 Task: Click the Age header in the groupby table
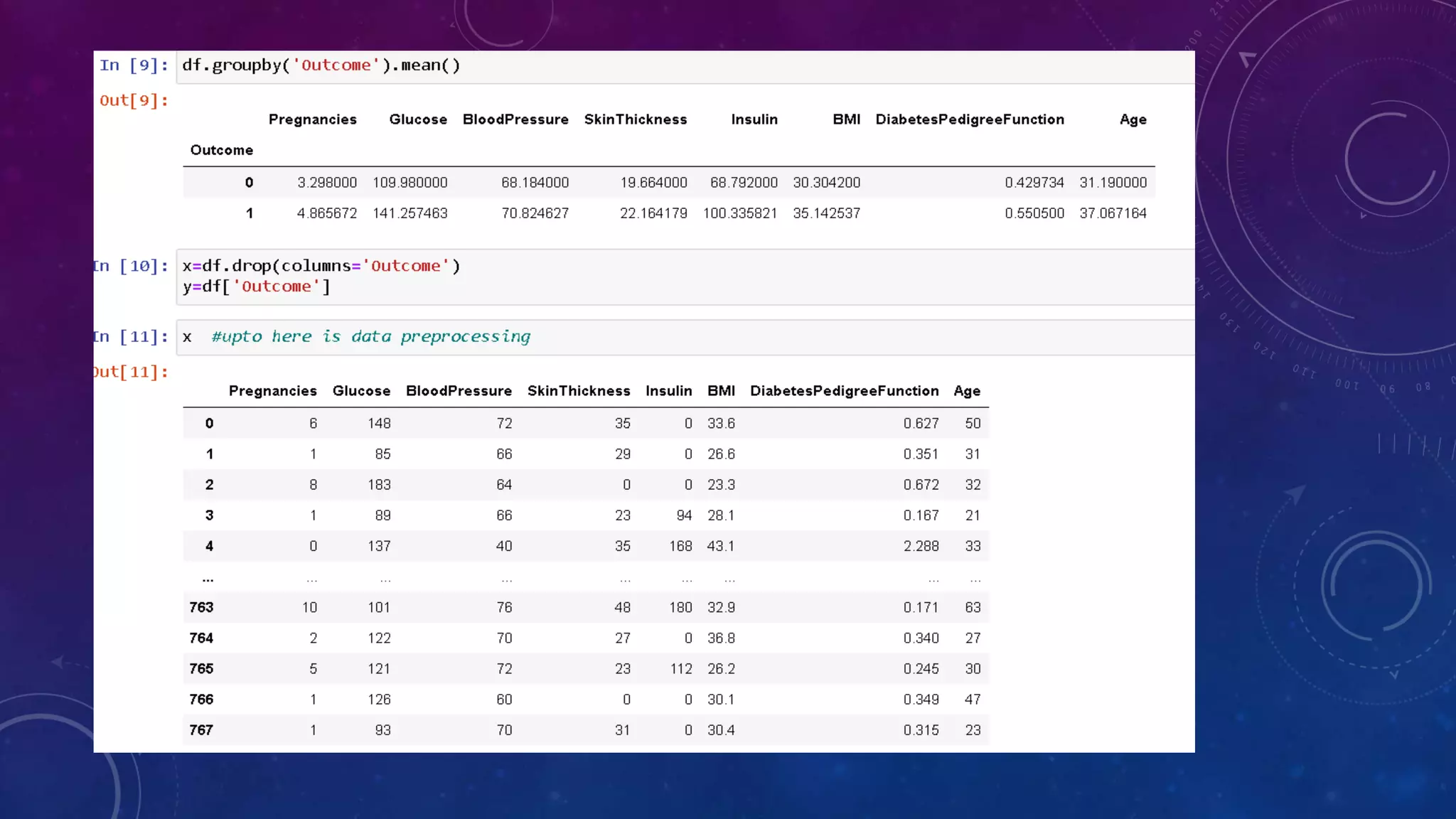(1133, 119)
